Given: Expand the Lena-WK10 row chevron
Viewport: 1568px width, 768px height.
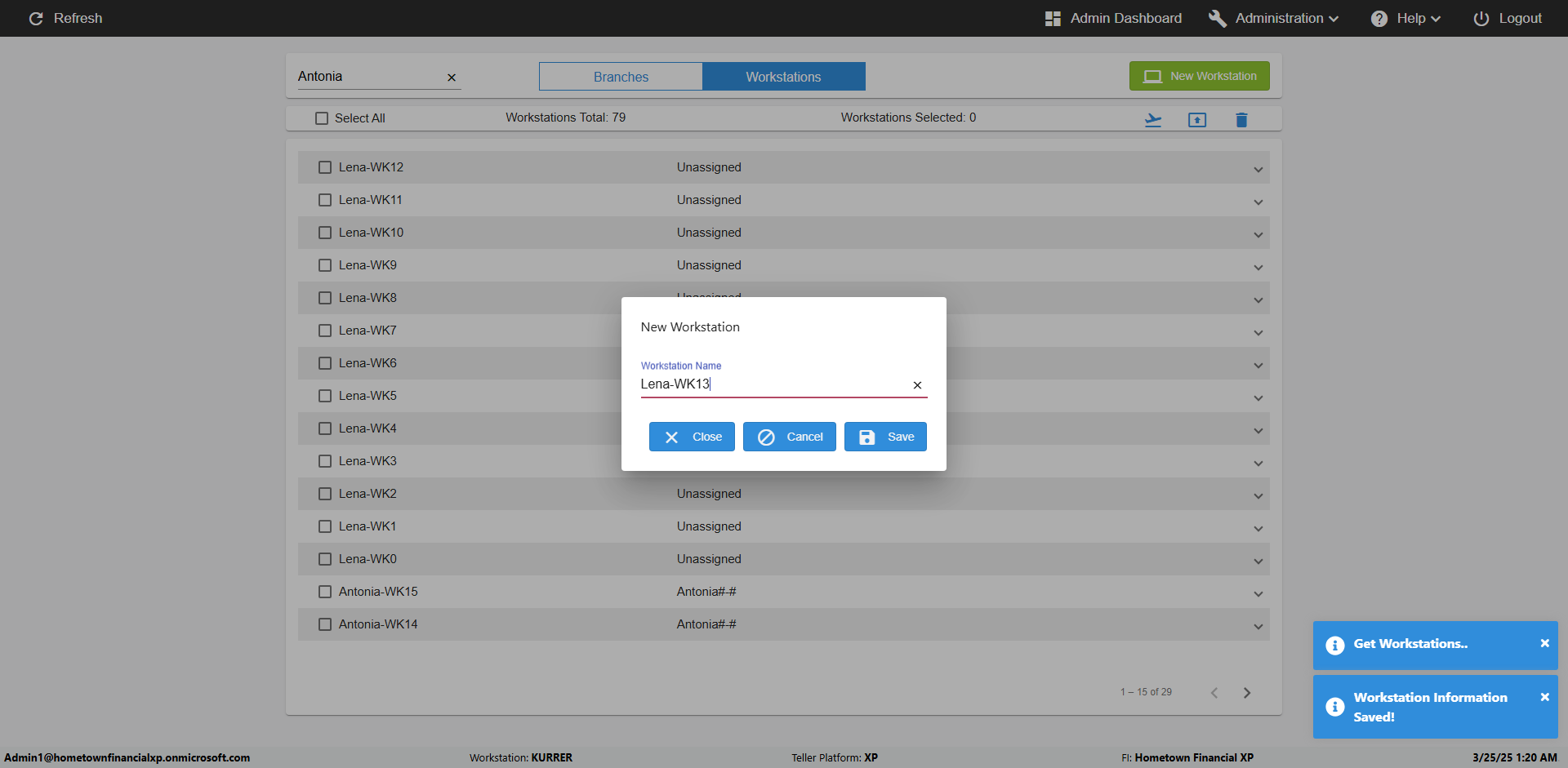Looking at the screenshot, I should [x=1258, y=235].
